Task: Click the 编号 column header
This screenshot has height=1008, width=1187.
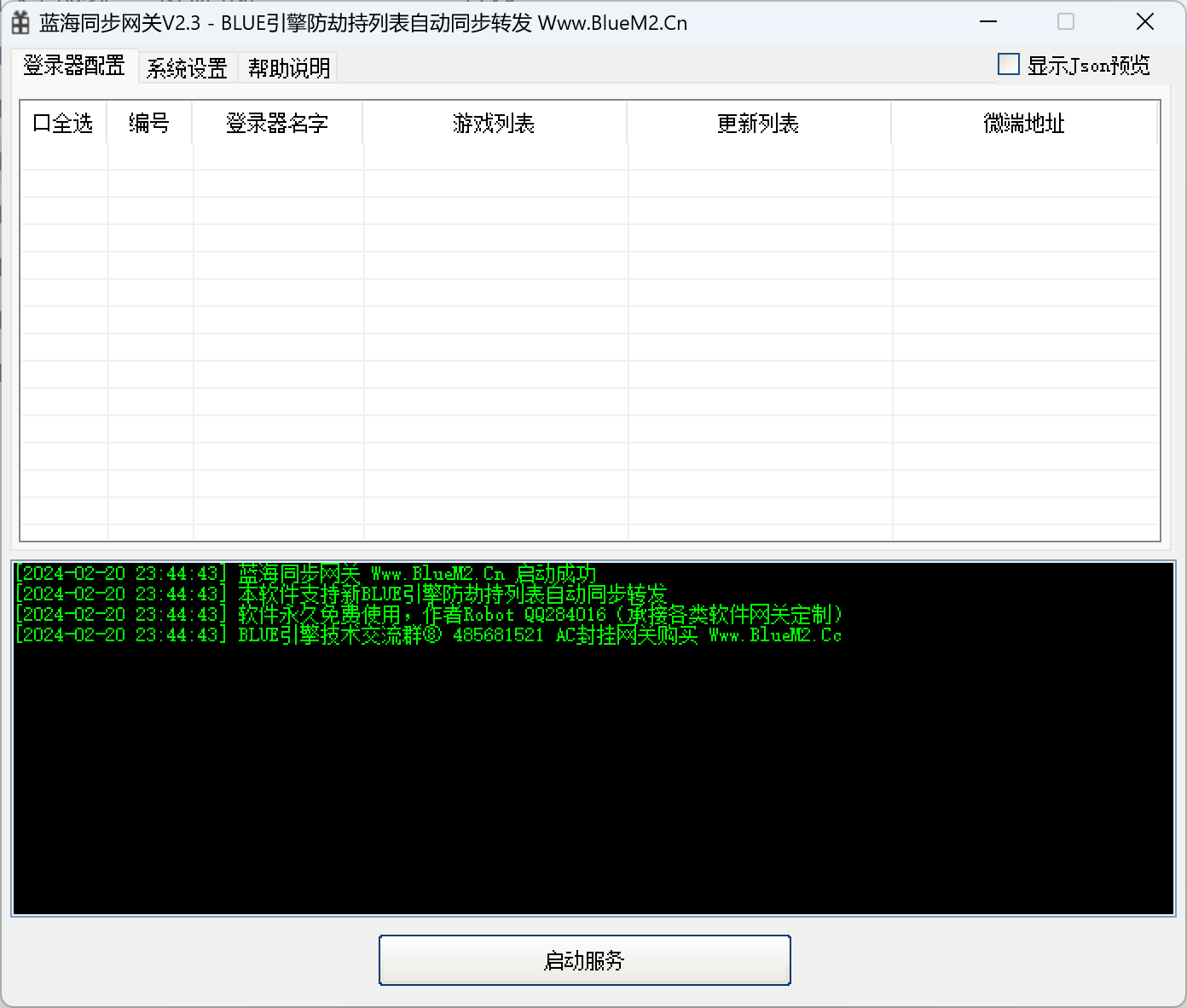Action: click(x=148, y=123)
